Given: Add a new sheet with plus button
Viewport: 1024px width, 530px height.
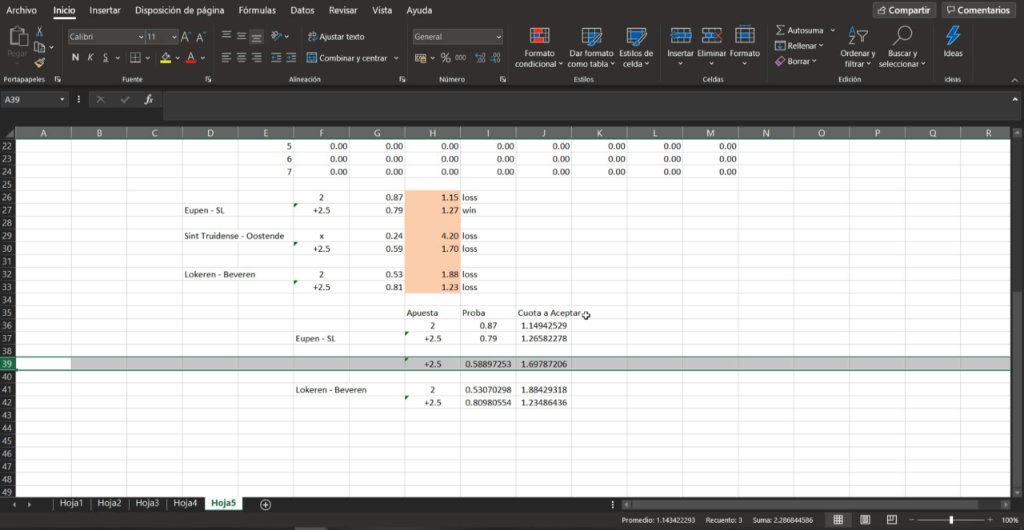Looking at the screenshot, I should pyautogui.click(x=265, y=504).
